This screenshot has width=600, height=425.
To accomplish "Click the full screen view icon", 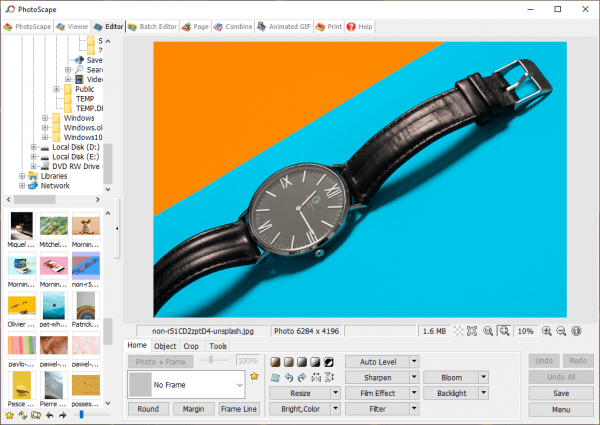I will pos(472,331).
